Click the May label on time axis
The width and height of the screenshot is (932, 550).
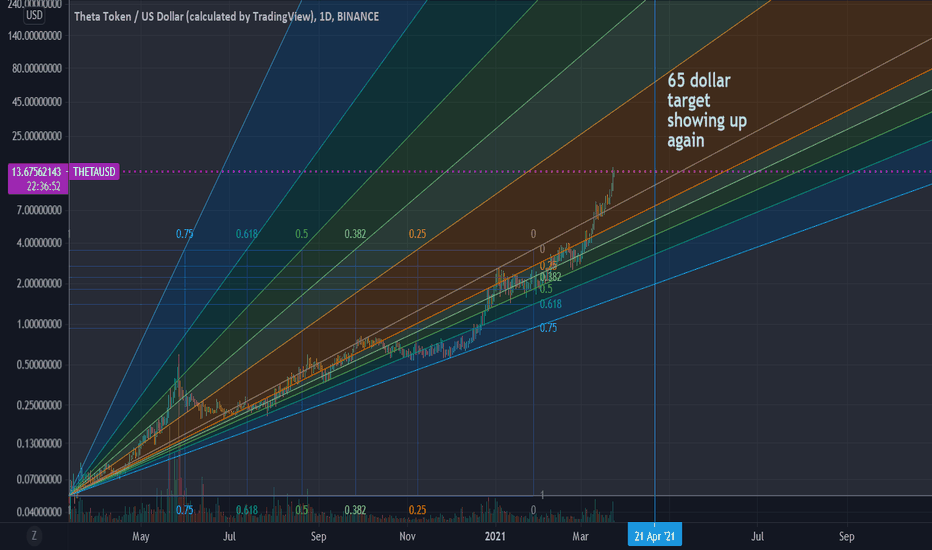pyautogui.click(x=141, y=536)
